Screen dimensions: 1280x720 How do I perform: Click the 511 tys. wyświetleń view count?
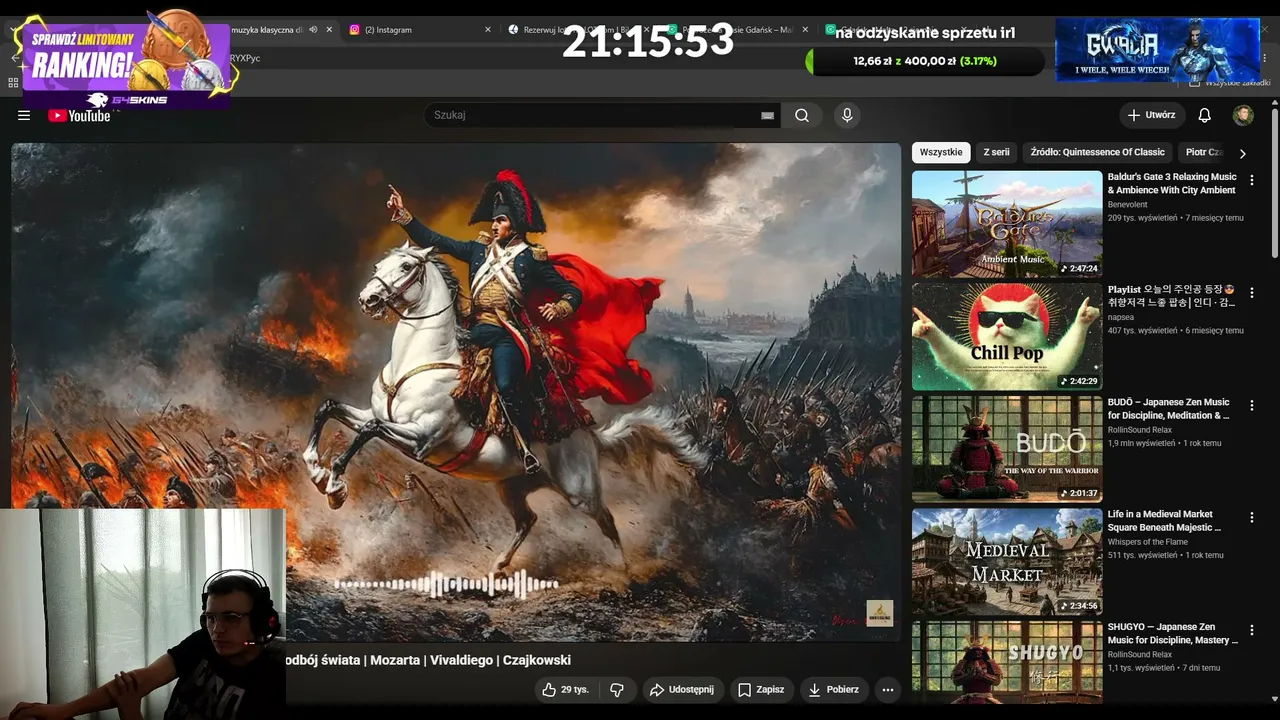1142,555
